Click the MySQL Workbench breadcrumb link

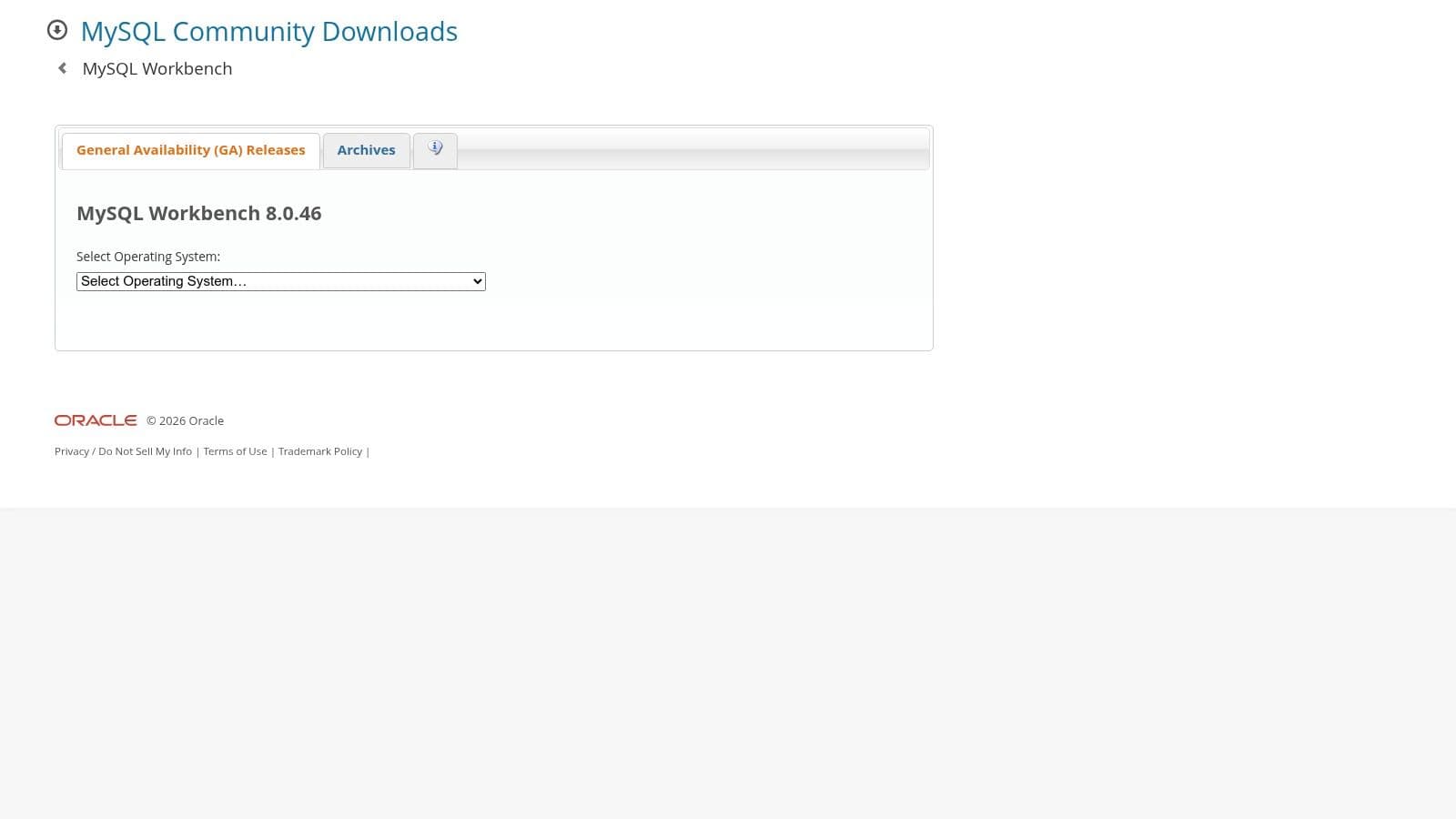[x=157, y=68]
